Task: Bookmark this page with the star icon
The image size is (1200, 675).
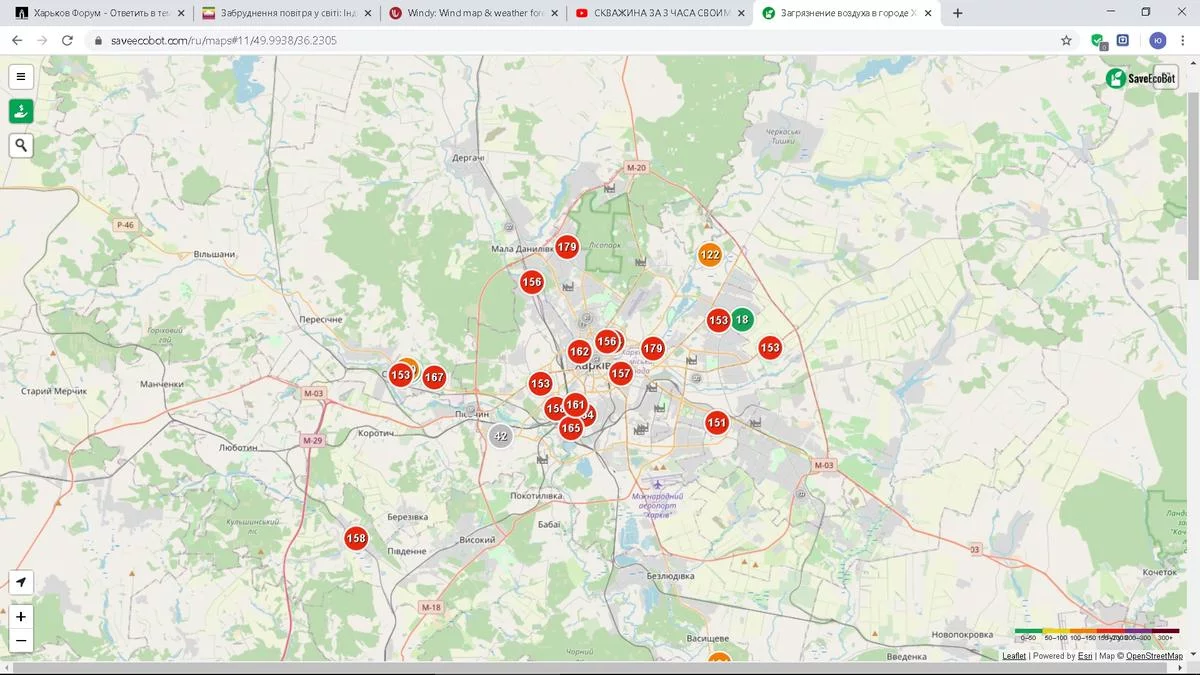Action: 1066,40
